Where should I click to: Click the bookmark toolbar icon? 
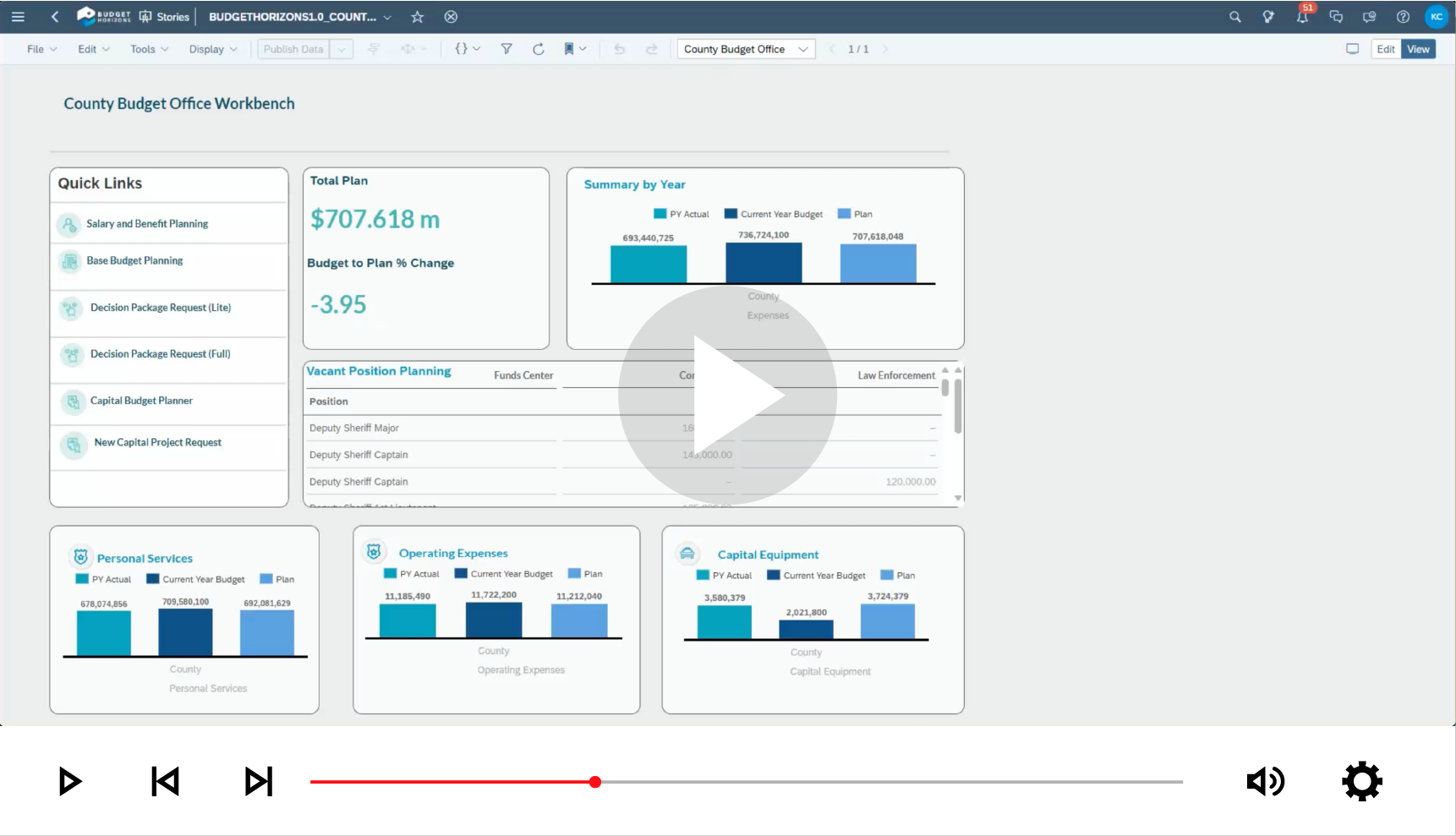[569, 49]
